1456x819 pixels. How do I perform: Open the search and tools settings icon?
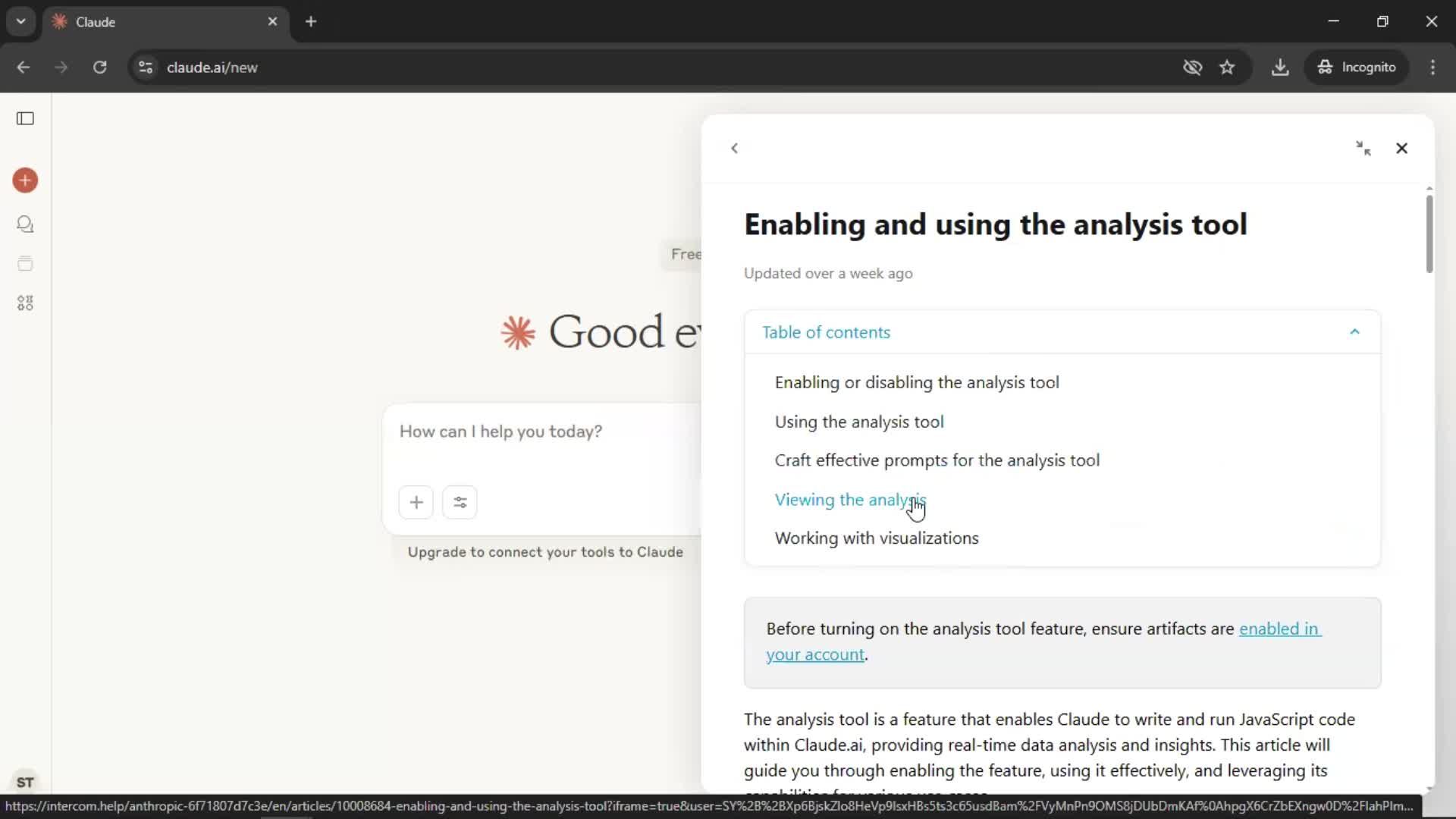coord(460,502)
